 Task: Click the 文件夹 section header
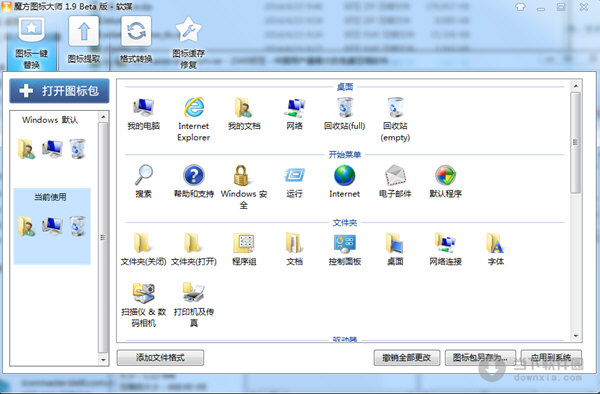(345, 222)
